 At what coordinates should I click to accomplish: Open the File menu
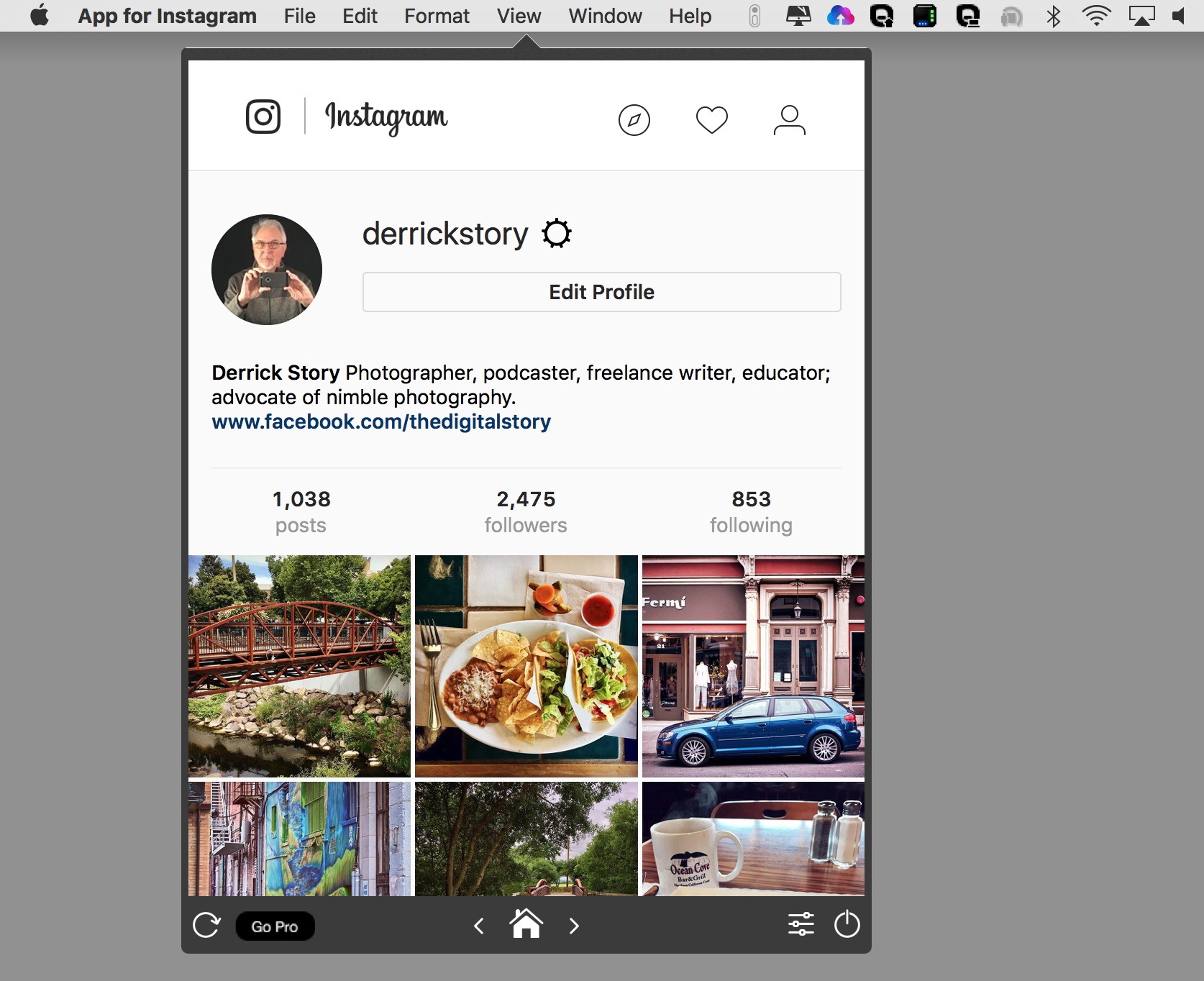click(299, 16)
